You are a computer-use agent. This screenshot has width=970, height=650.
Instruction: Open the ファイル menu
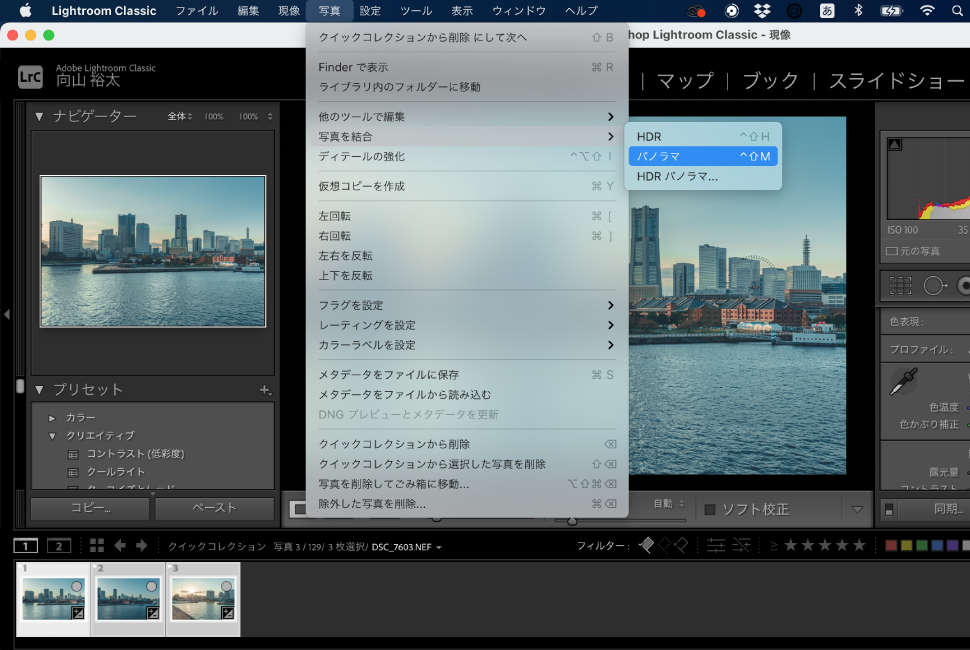[x=197, y=11]
